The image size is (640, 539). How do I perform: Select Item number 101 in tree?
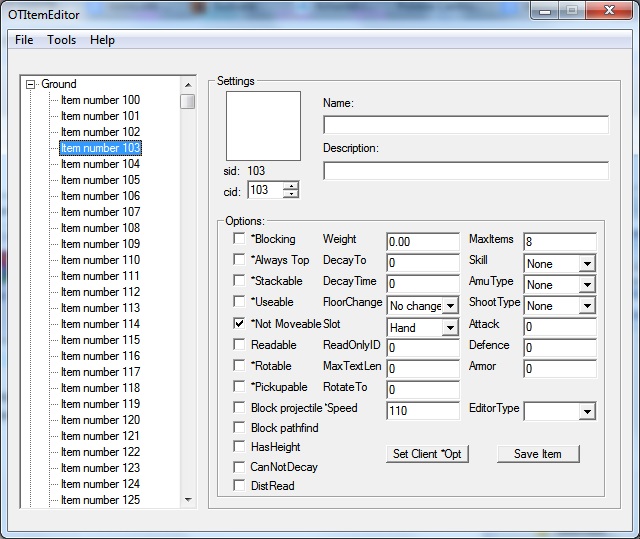[x=100, y=116]
